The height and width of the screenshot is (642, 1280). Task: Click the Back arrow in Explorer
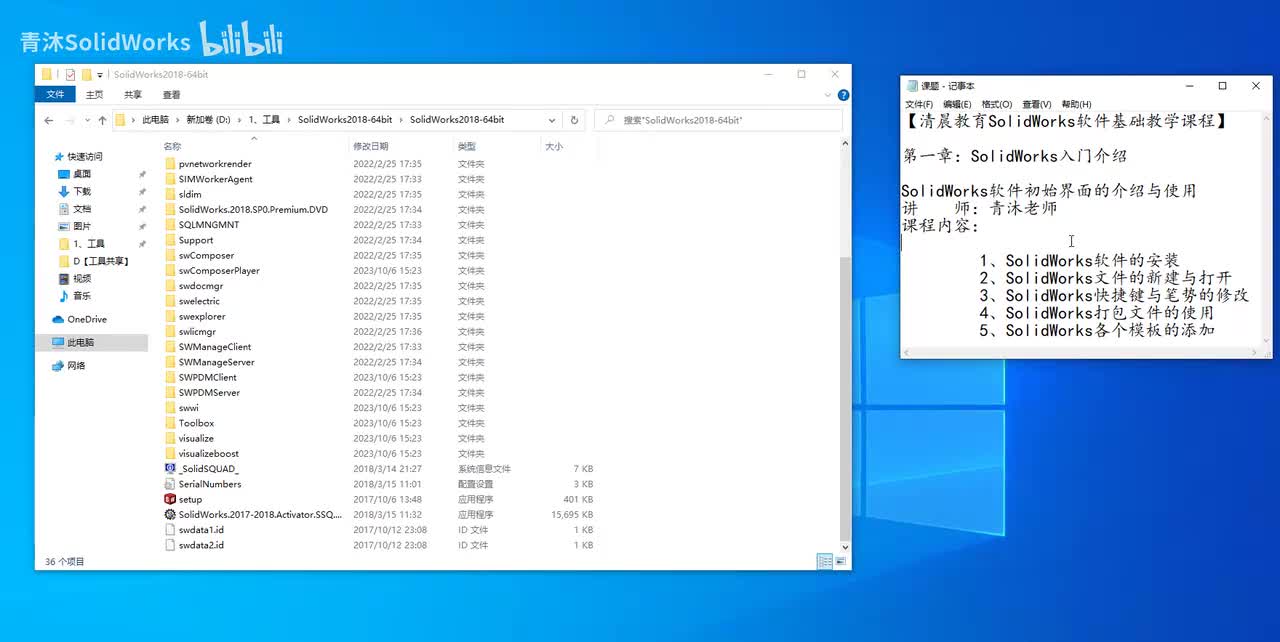pyautogui.click(x=49, y=120)
